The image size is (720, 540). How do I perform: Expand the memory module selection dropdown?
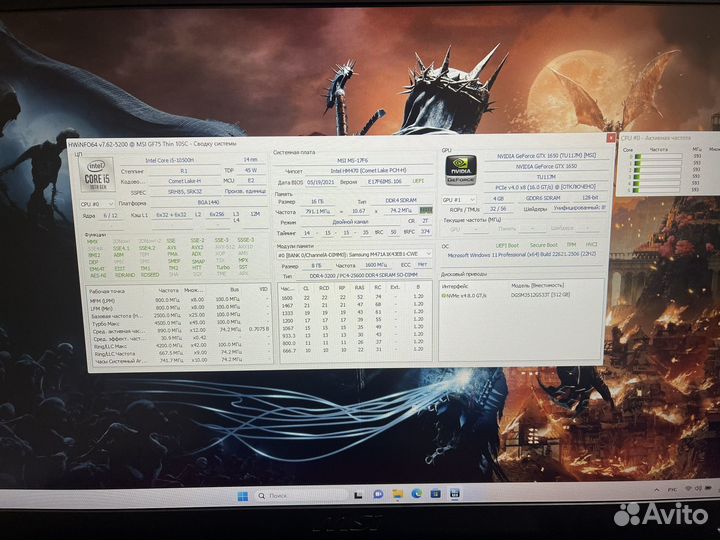coord(354,254)
